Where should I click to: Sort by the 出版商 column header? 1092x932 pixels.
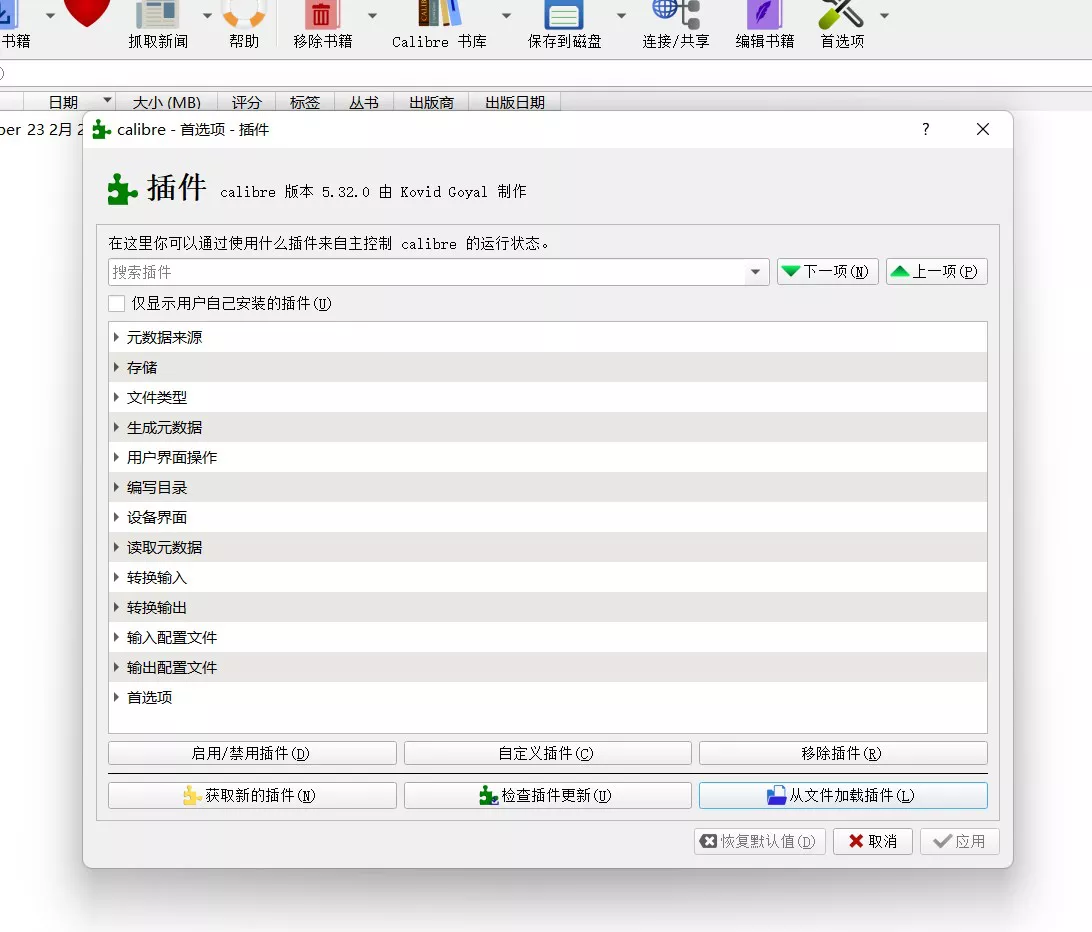point(431,102)
